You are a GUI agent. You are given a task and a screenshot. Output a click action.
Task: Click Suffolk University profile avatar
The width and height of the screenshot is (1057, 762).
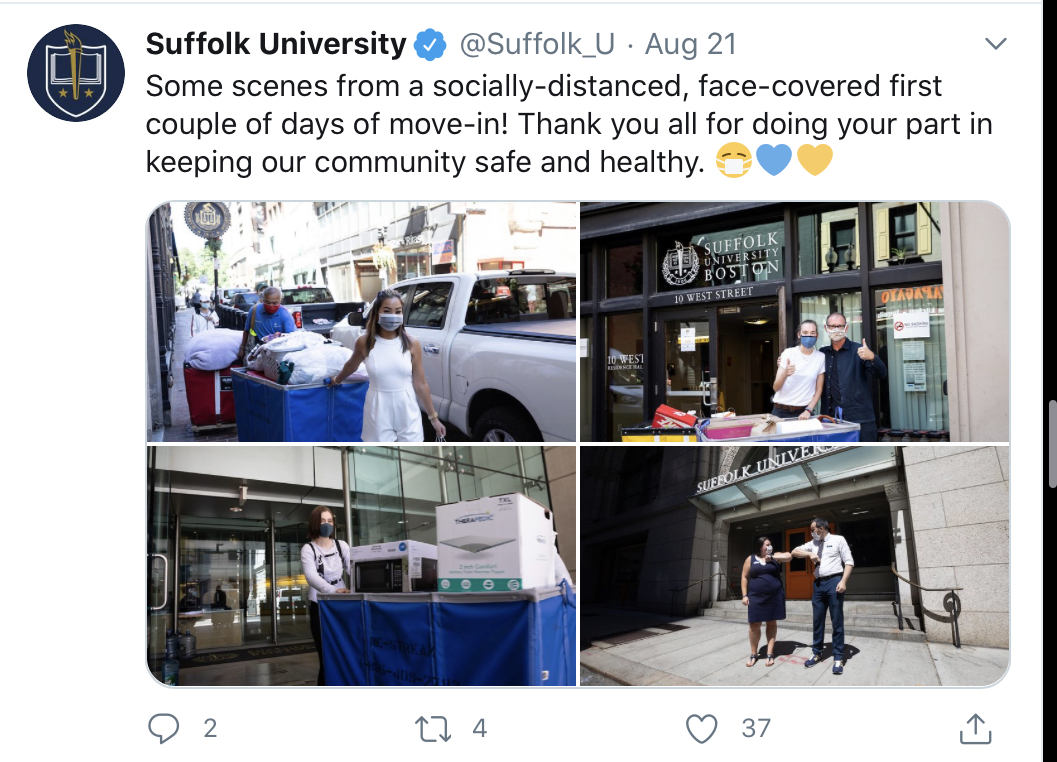[76, 73]
